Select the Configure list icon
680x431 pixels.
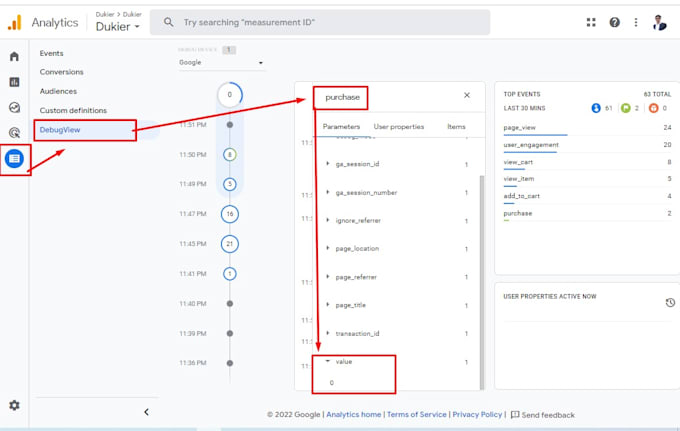pyautogui.click(x=14, y=159)
